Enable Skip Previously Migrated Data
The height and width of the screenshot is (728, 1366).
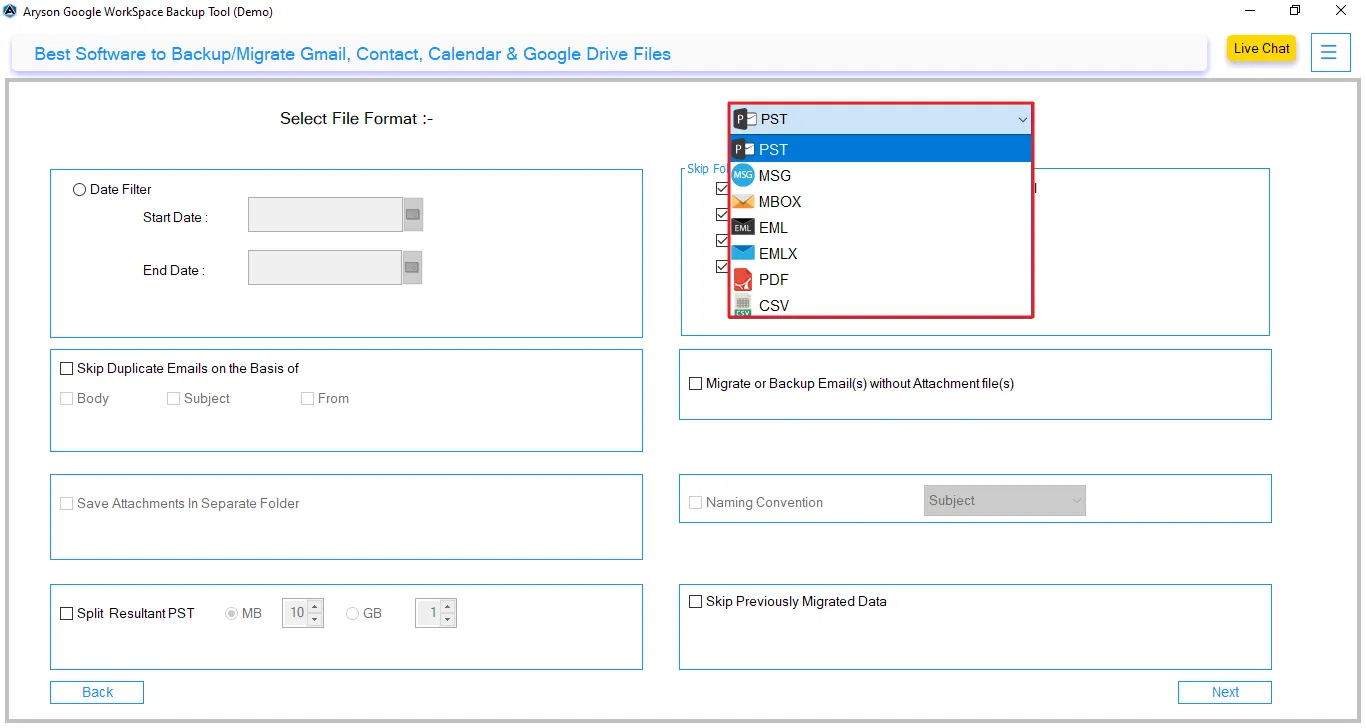695,601
